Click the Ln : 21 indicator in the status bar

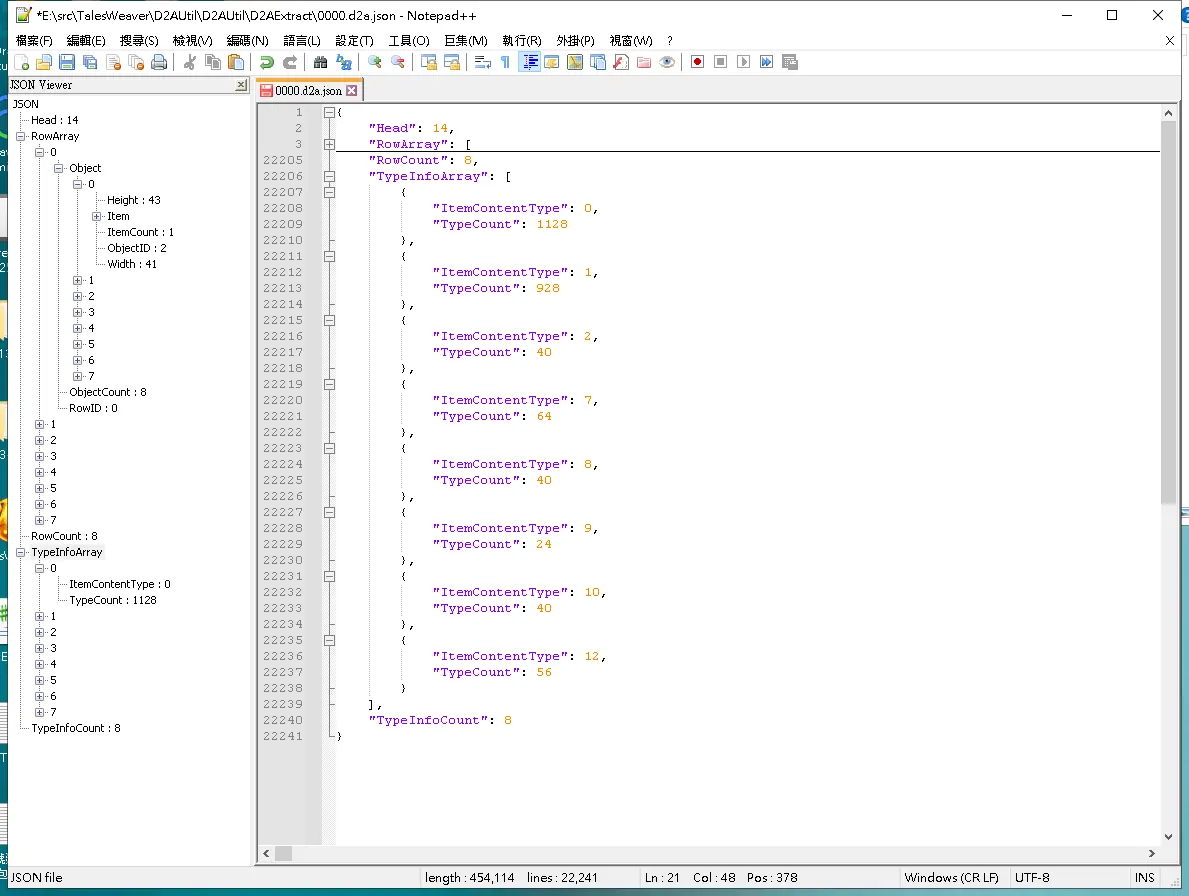click(662, 877)
